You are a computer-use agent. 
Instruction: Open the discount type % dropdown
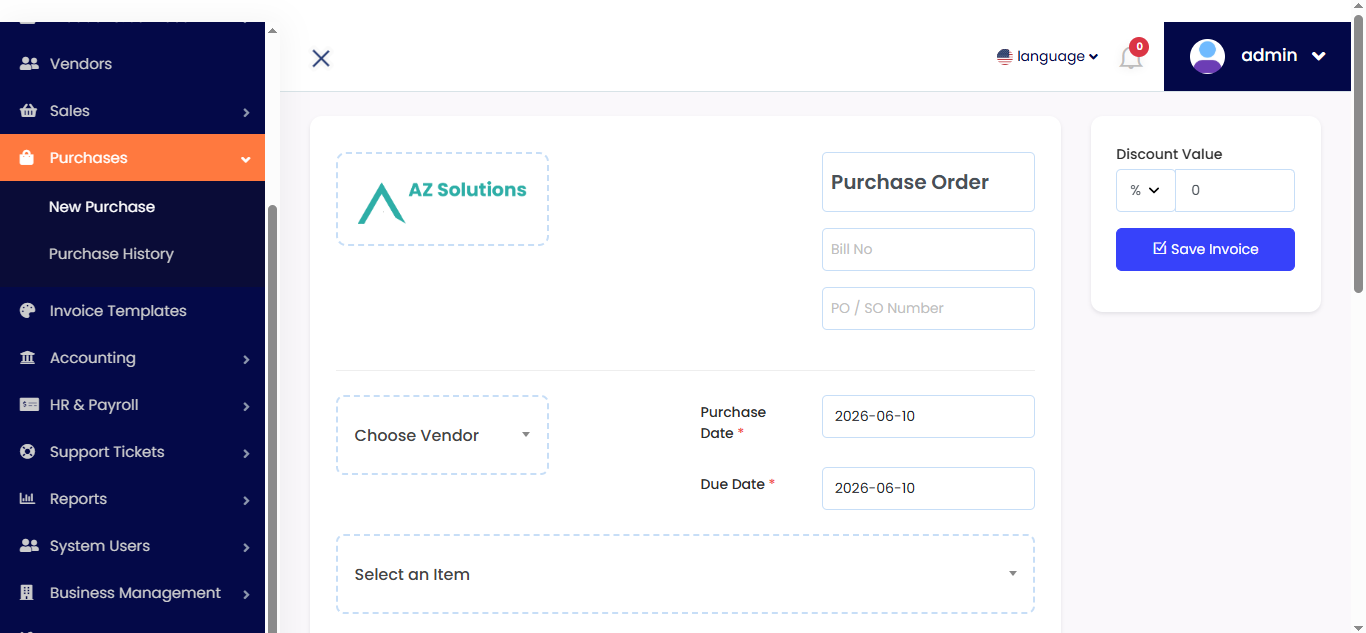[x=1145, y=190]
